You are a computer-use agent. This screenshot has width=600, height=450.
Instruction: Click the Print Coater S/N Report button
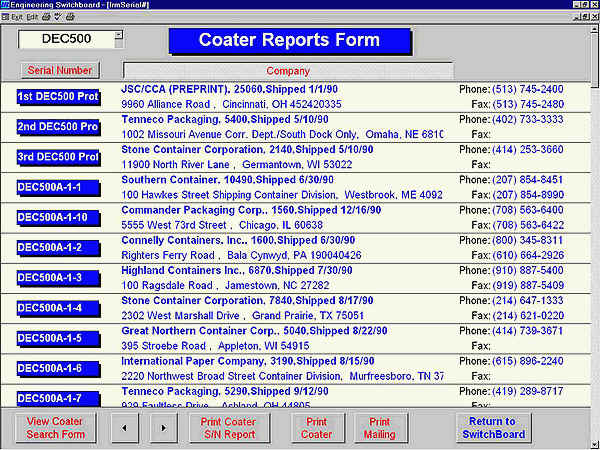tap(229, 428)
